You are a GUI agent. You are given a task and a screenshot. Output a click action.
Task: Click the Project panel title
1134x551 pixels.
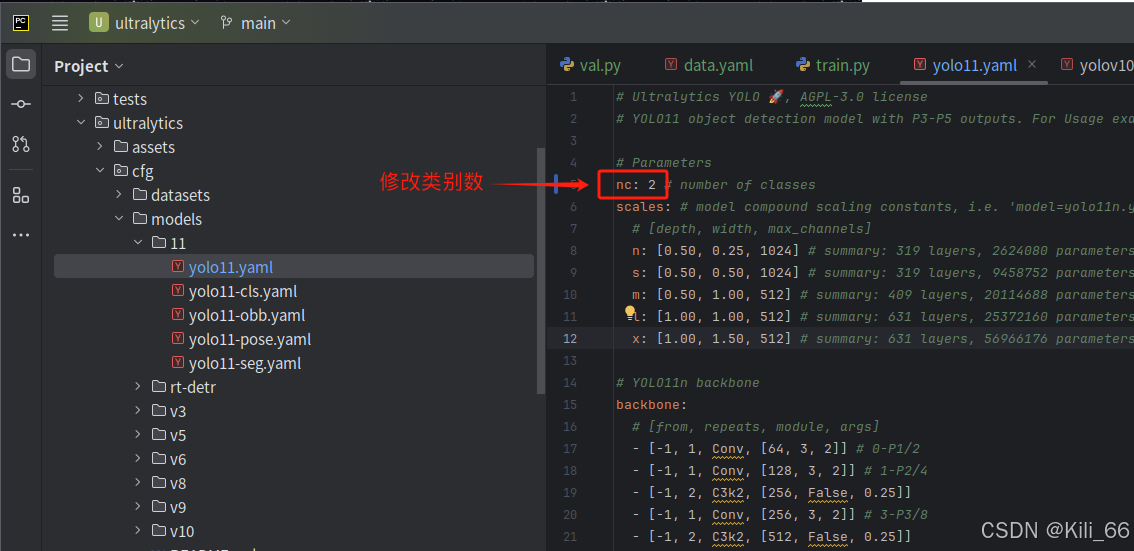(81, 67)
